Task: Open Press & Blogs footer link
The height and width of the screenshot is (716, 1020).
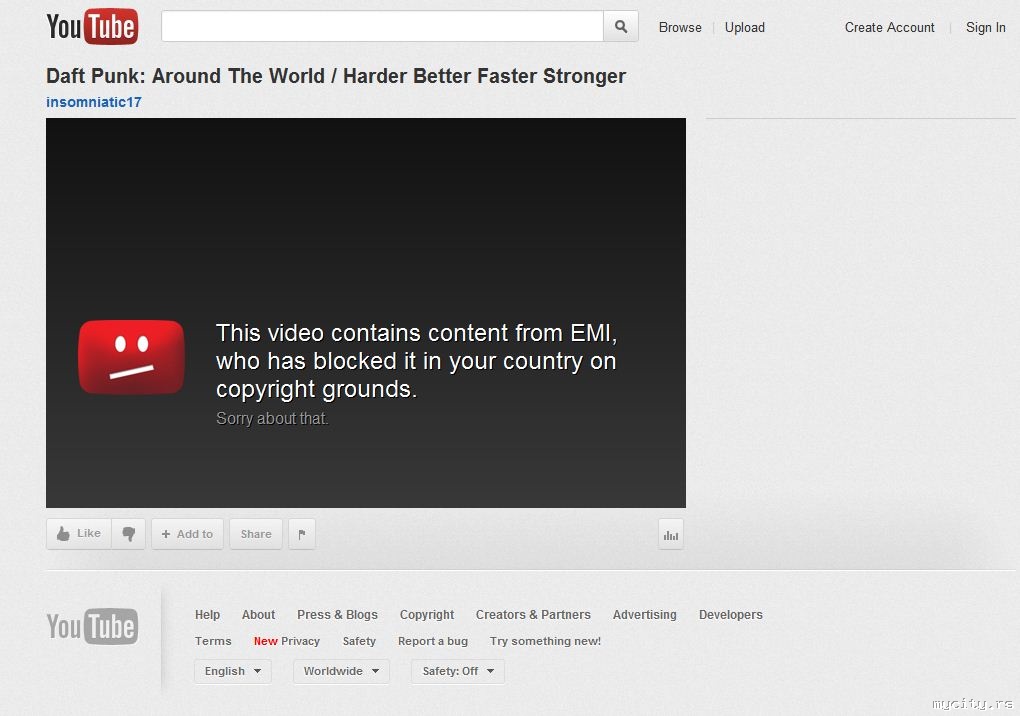Action: click(x=337, y=615)
